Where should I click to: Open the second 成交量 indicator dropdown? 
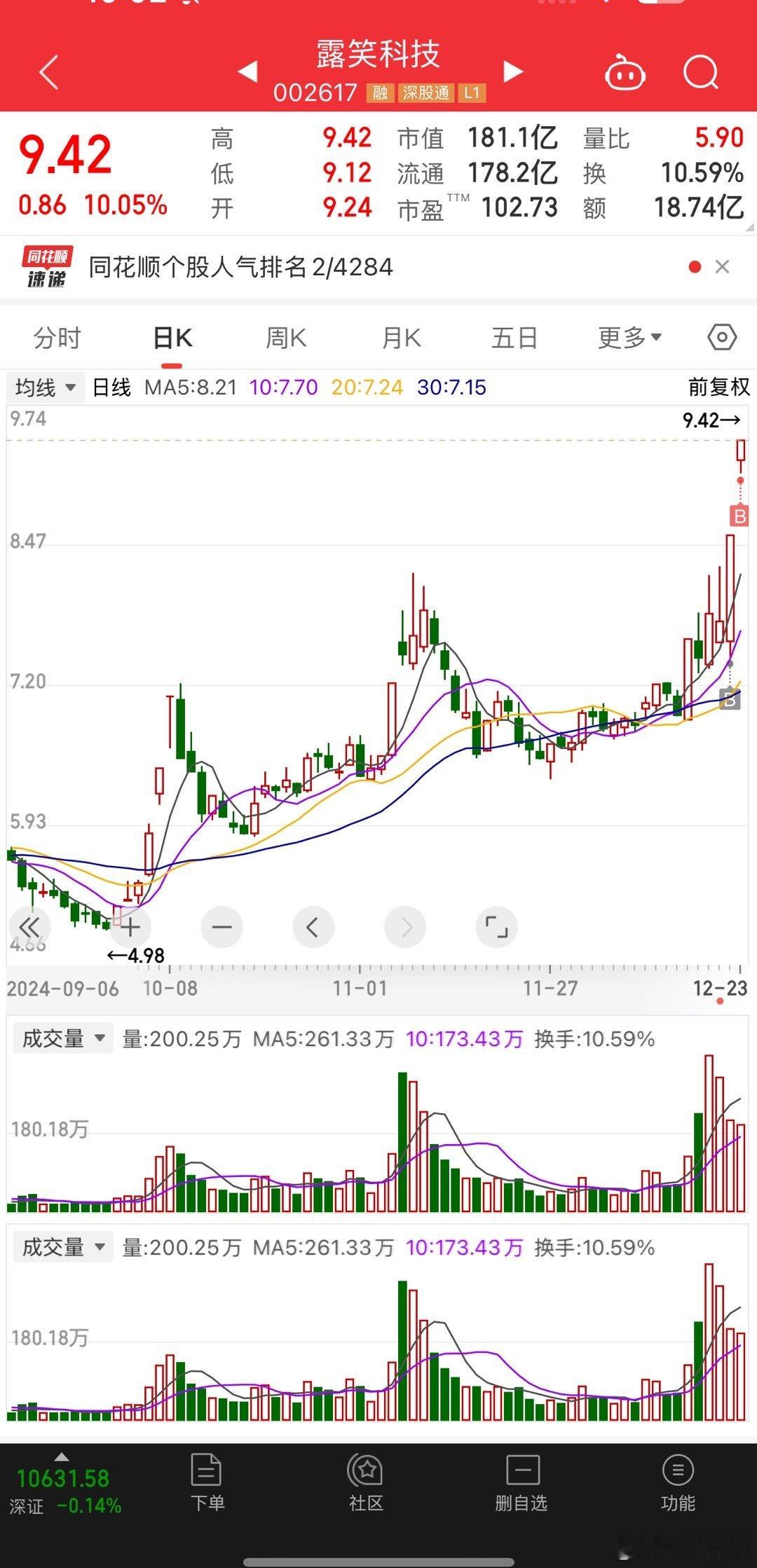pos(63,1247)
